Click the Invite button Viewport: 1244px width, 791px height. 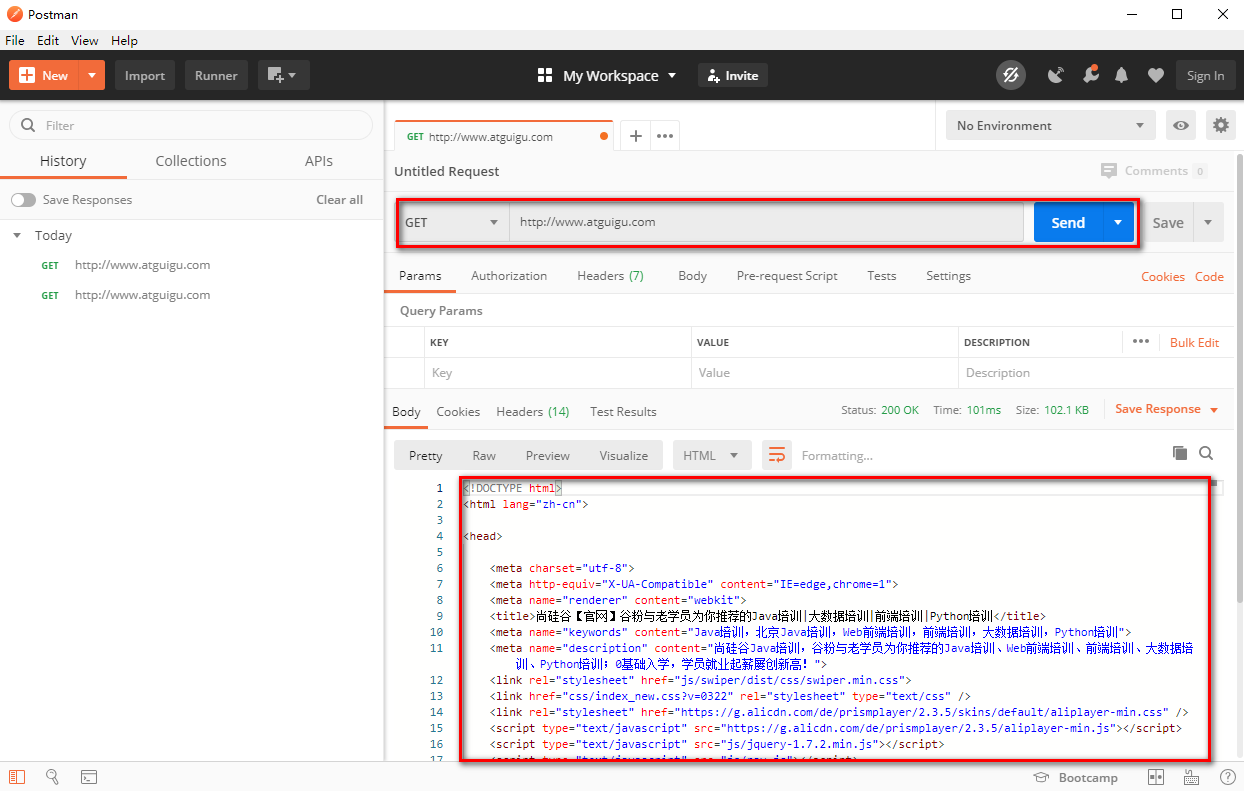(733, 75)
